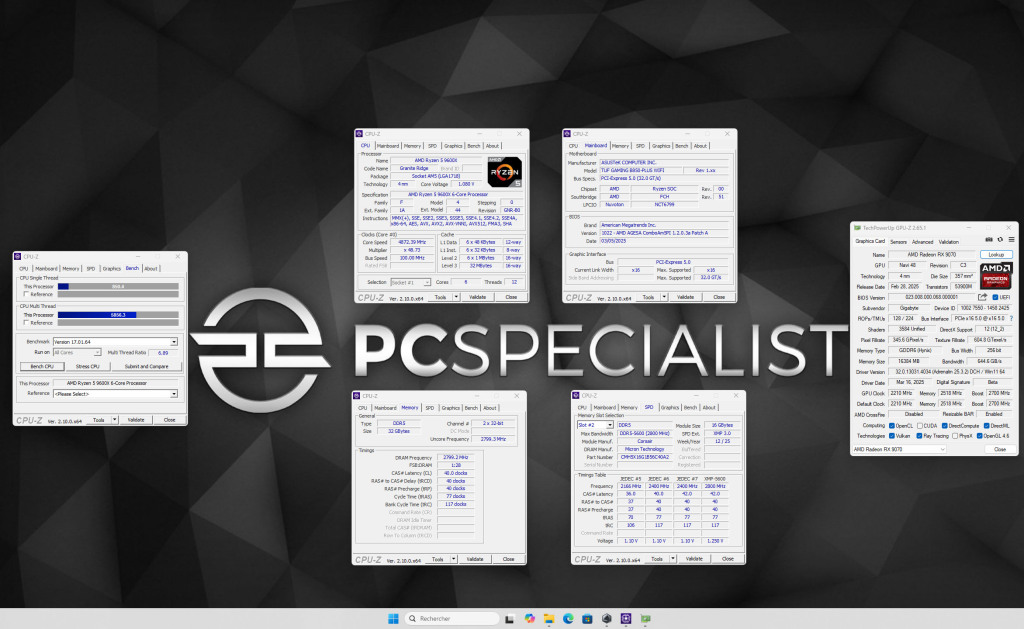
Task: Open the Reference Please Select dropdown
Action: pyautogui.click(x=116, y=394)
